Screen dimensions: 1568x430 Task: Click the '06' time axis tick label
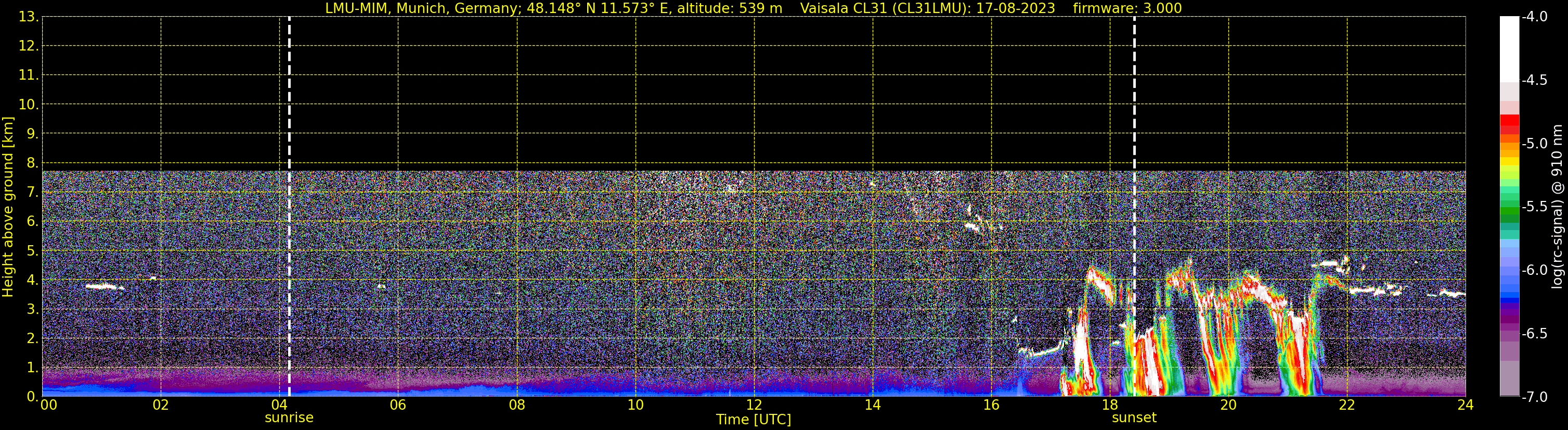(x=398, y=405)
